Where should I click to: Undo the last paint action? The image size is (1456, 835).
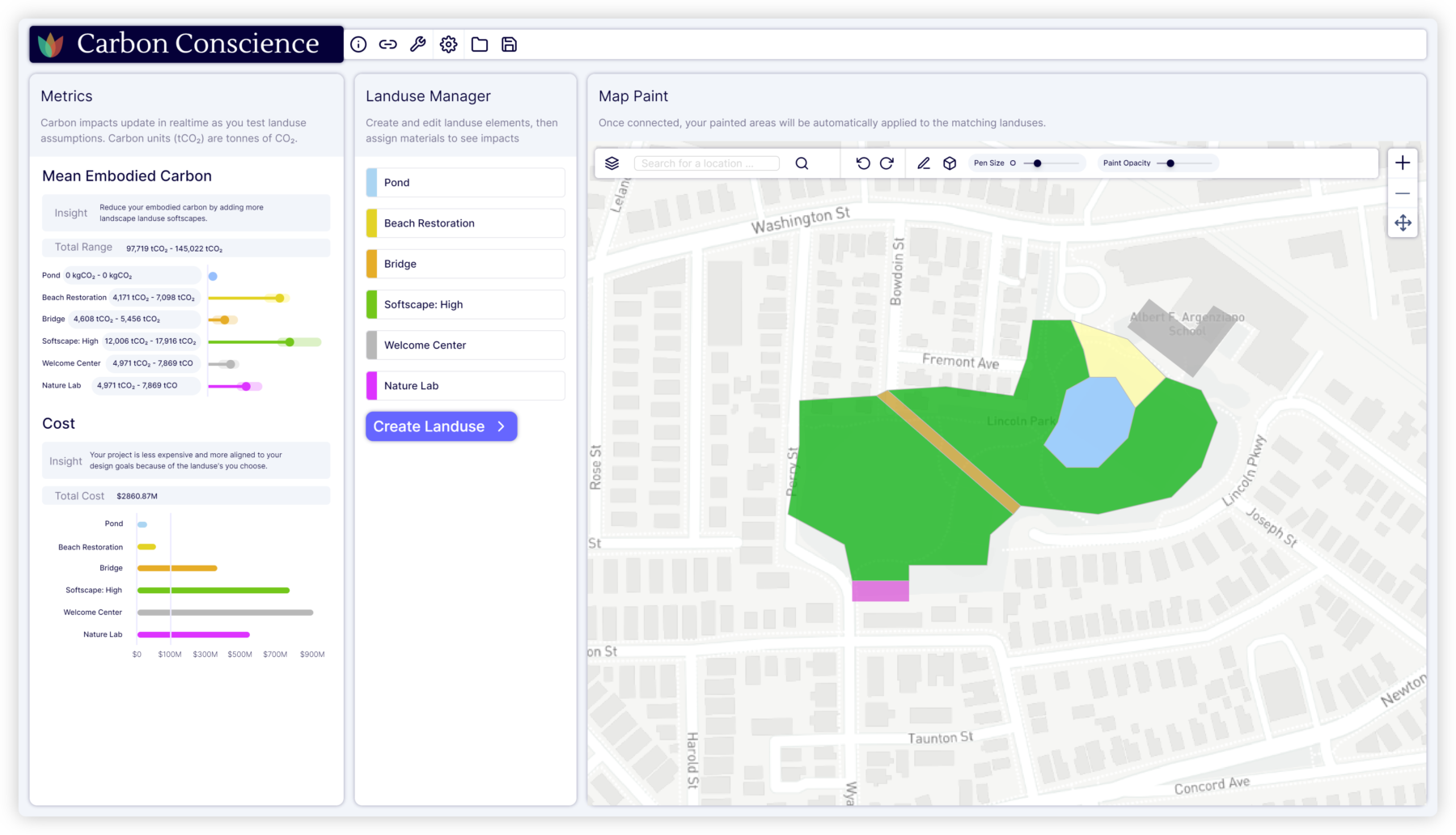tap(863, 163)
